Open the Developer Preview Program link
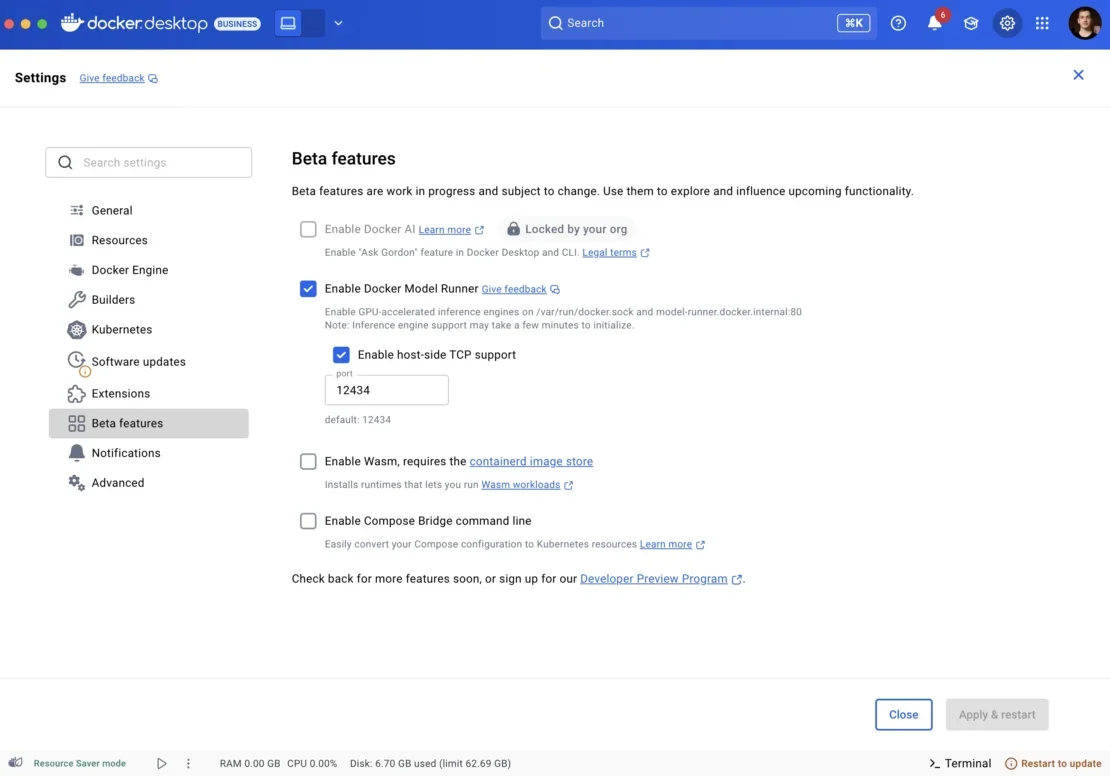 [654, 578]
